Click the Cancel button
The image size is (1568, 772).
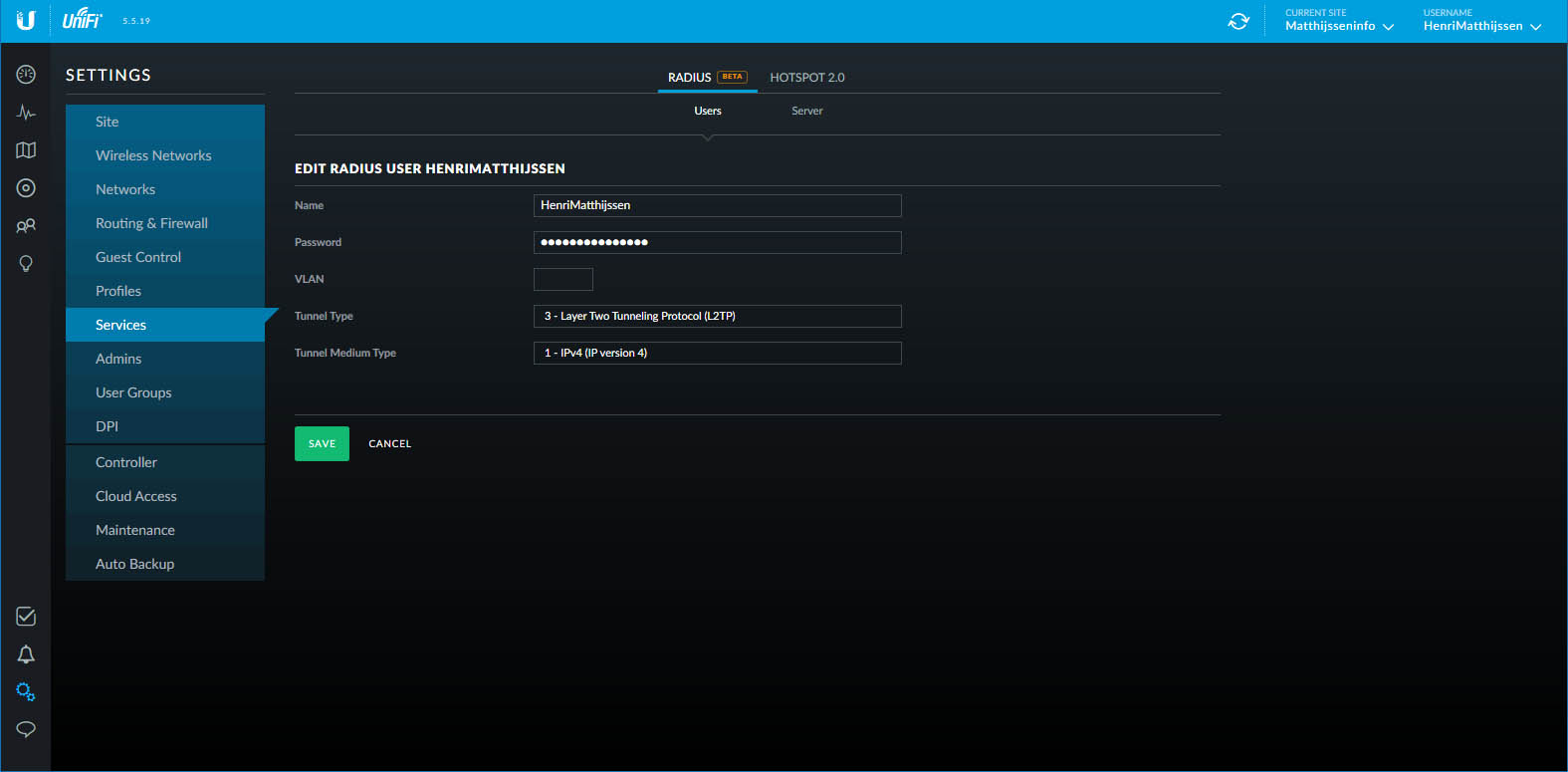(389, 444)
